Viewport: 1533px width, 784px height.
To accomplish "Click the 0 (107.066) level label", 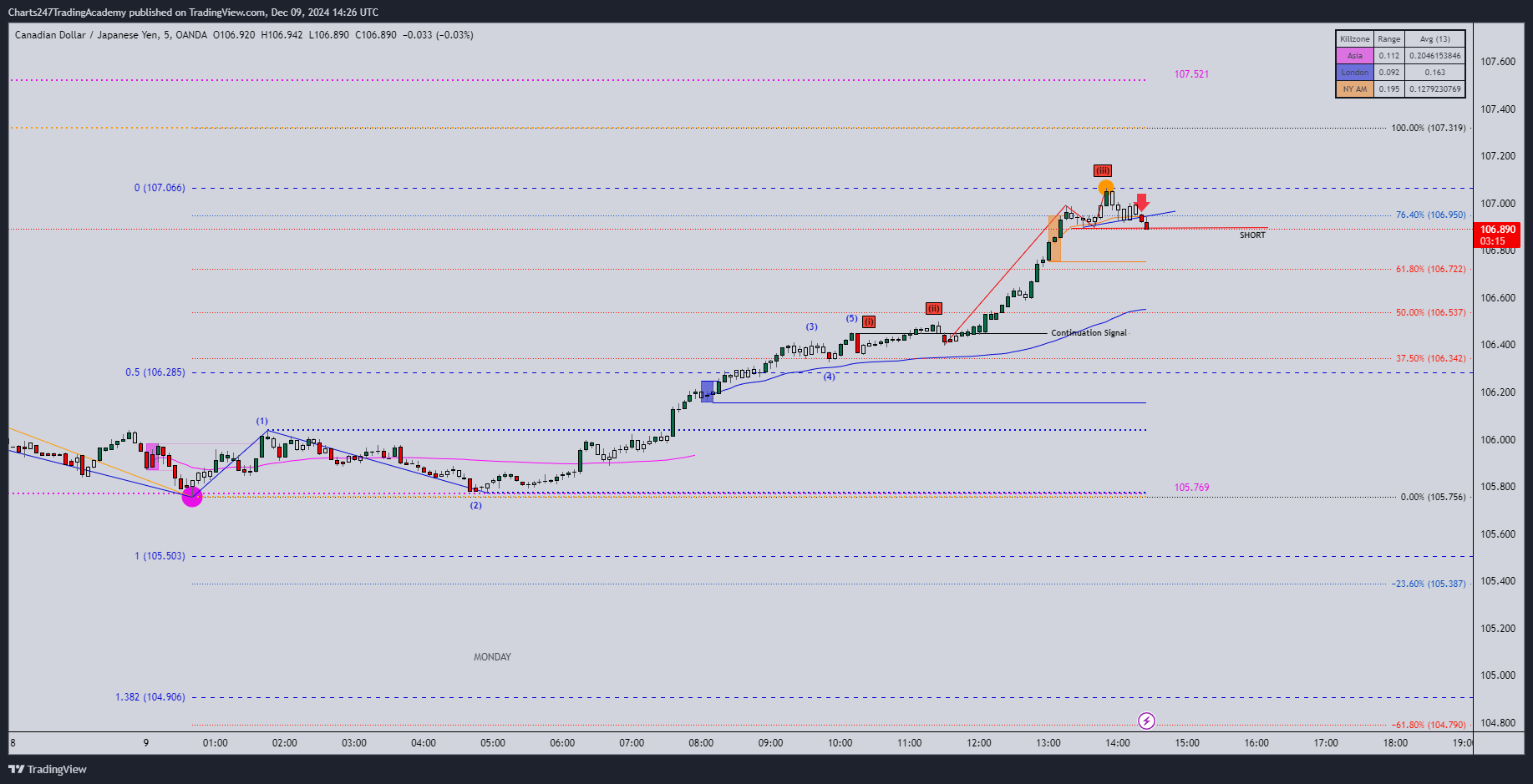I will 160,188.
